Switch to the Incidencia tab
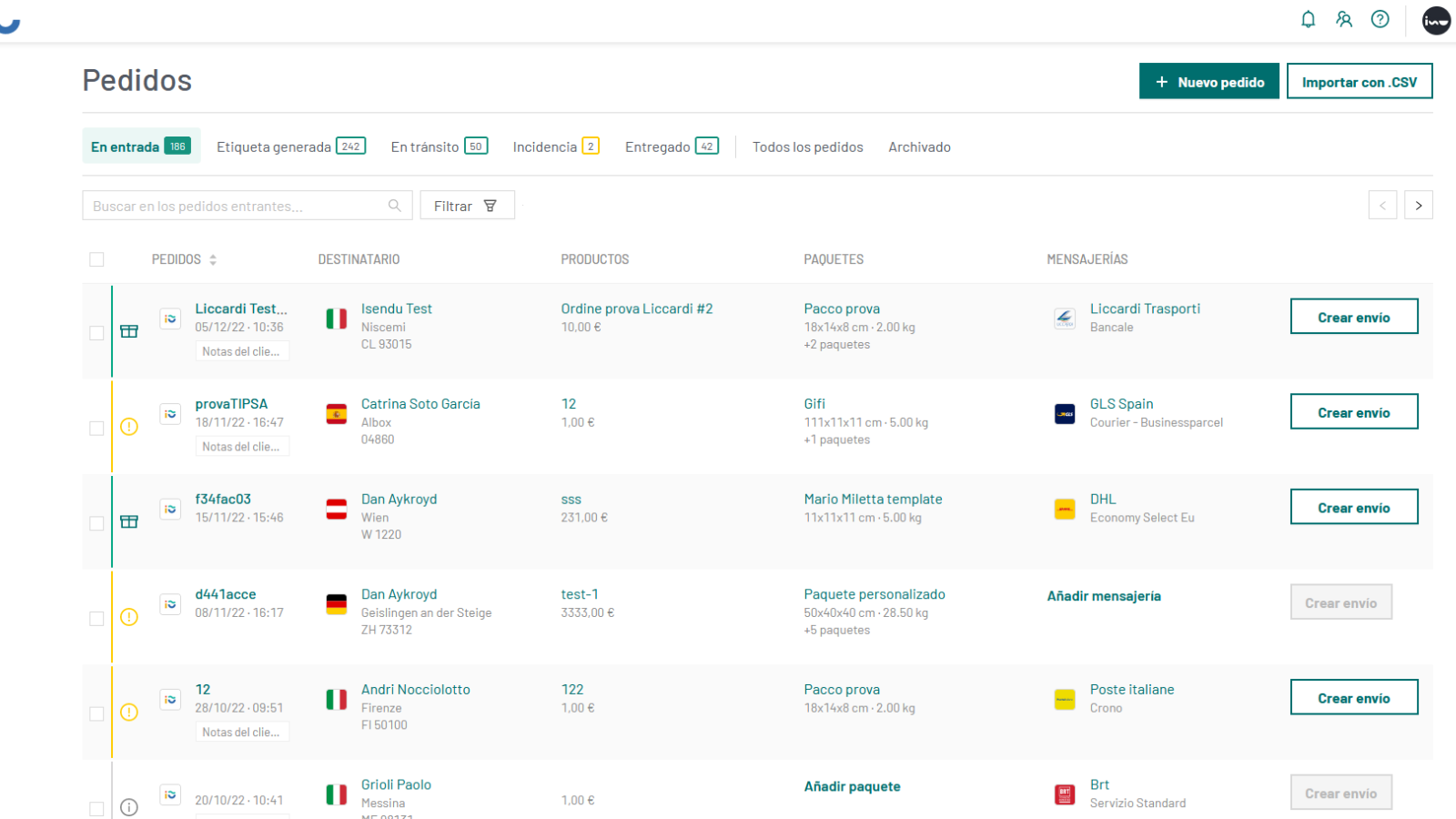Viewport: 1456px width, 819px height. point(556,147)
